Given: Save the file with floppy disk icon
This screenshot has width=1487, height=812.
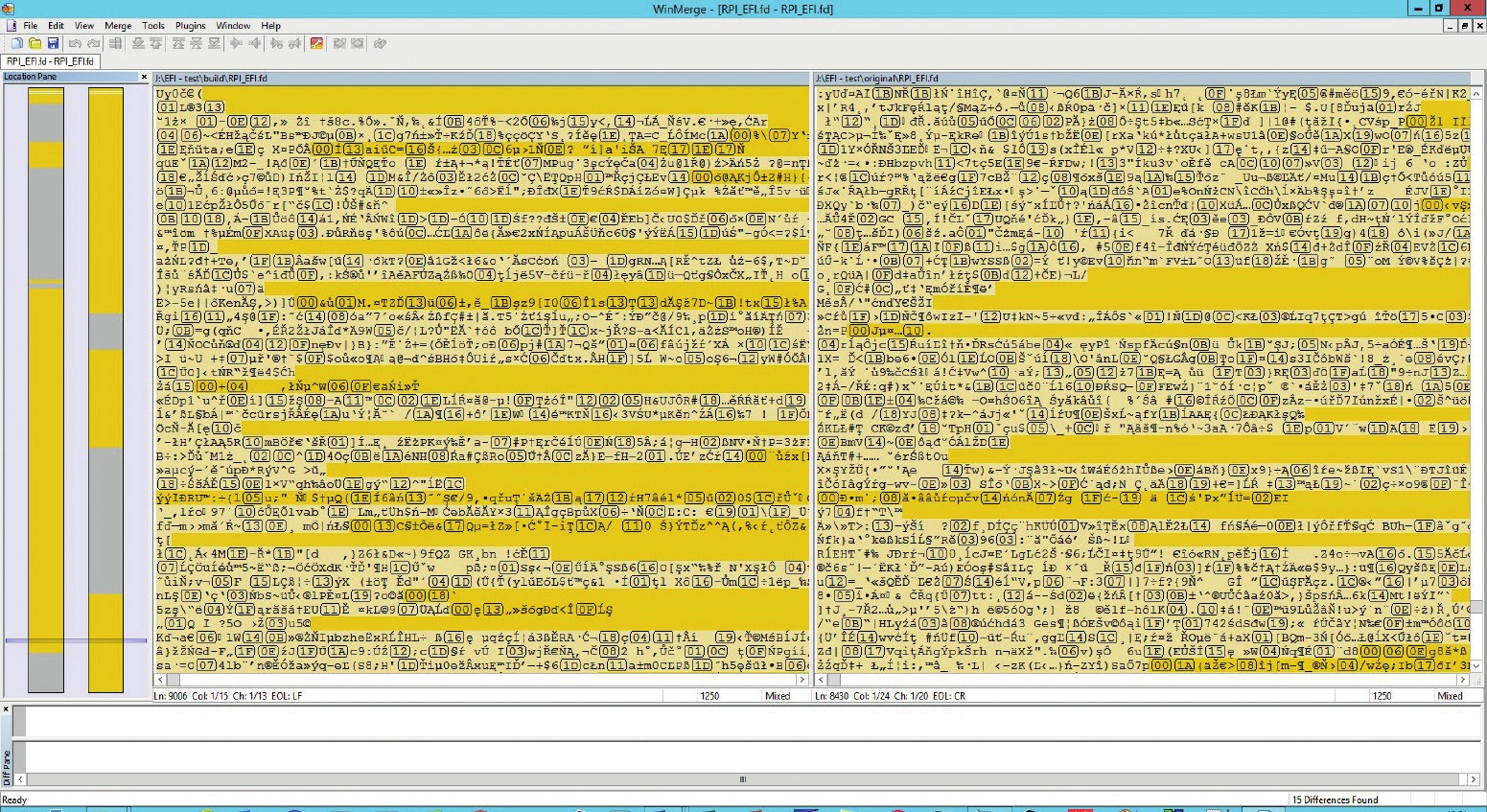Looking at the screenshot, I should (x=53, y=43).
